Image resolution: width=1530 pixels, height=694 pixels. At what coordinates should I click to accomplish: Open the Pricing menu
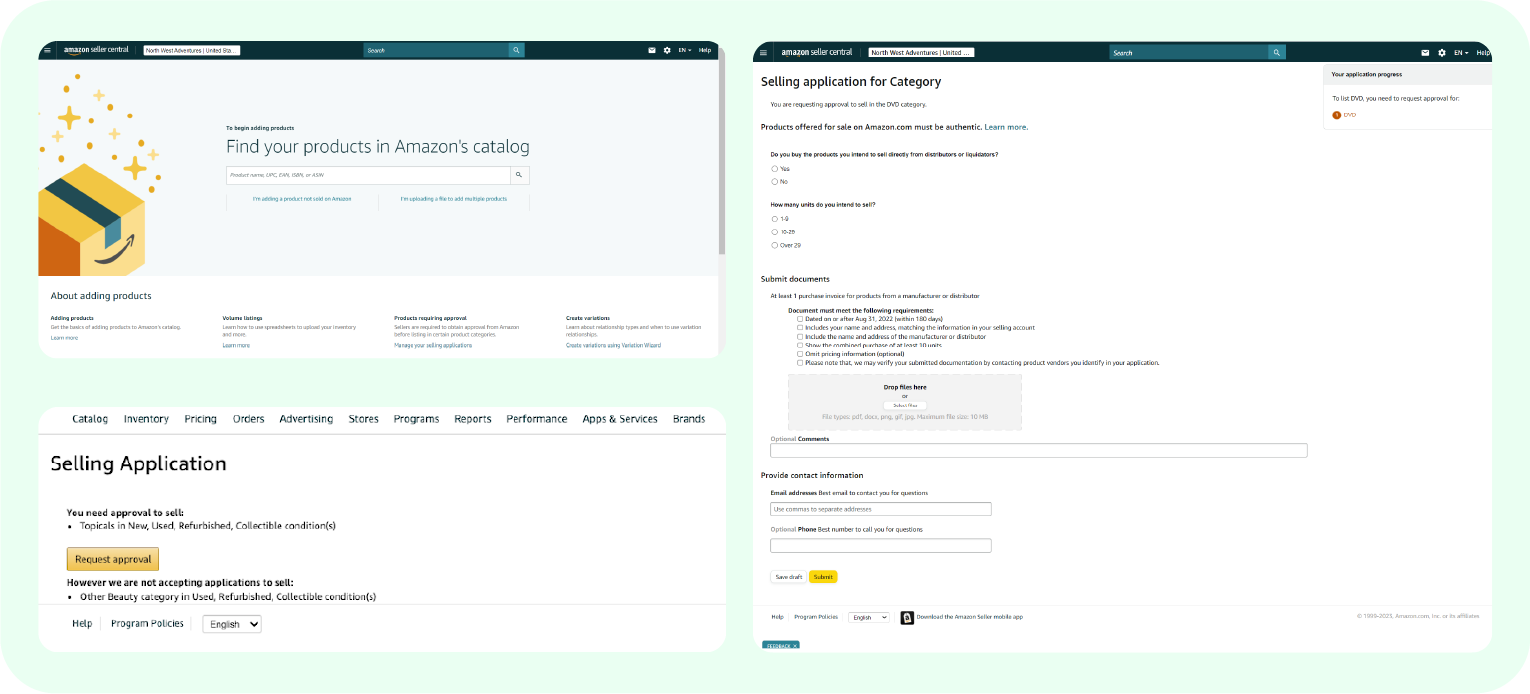[x=201, y=419]
